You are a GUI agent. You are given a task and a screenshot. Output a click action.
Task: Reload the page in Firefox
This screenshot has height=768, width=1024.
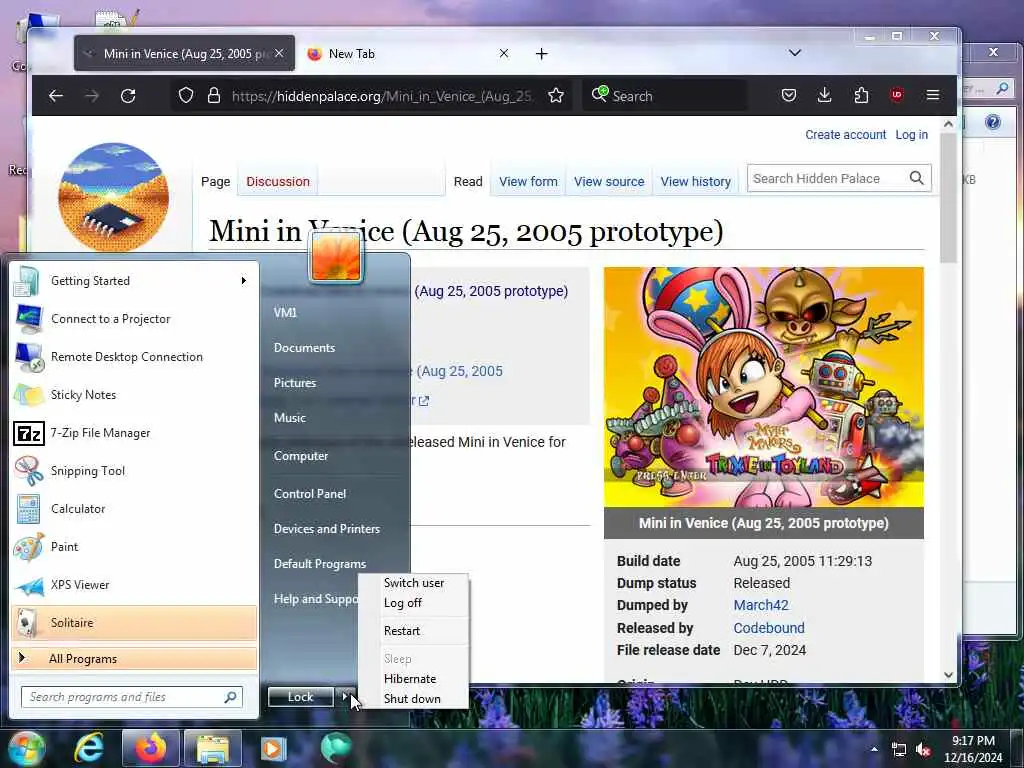point(128,96)
